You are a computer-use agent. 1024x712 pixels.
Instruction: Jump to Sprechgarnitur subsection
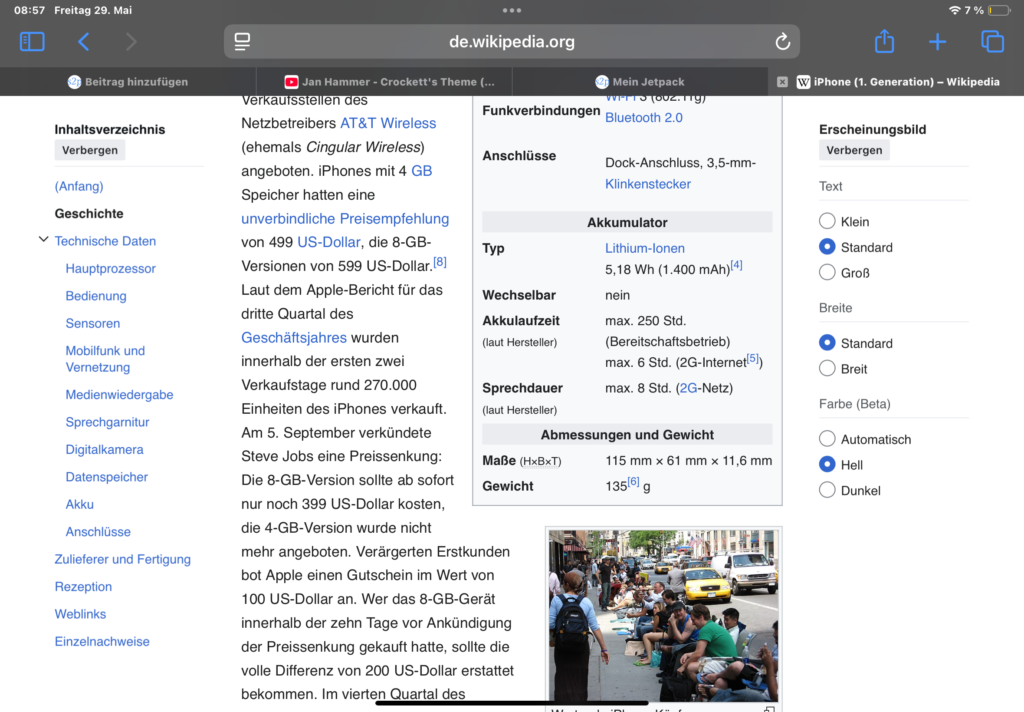pyautogui.click(x=107, y=422)
